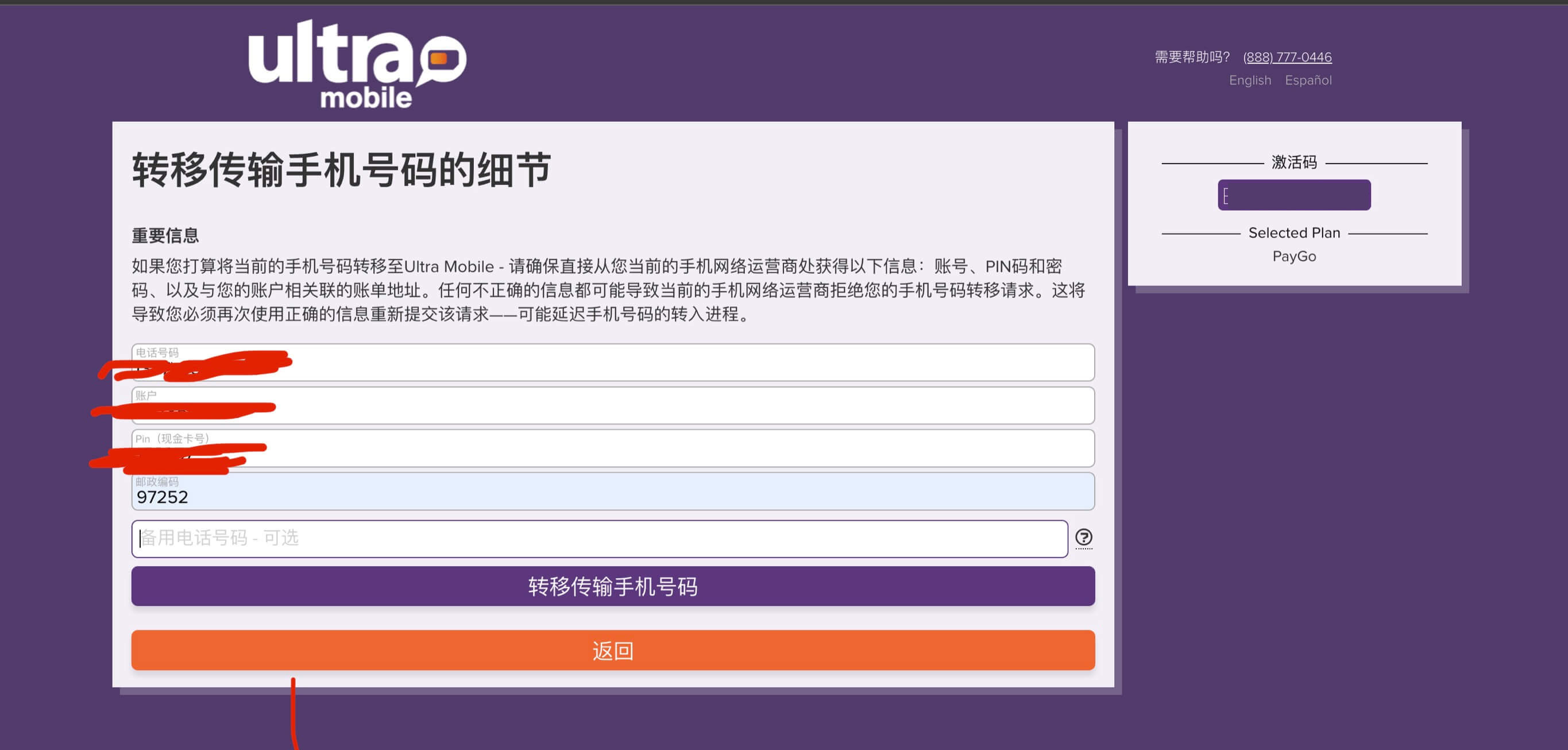Go back with the orange 返回 button
Image resolution: width=1568 pixels, height=750 pixels.
(613, 650)
